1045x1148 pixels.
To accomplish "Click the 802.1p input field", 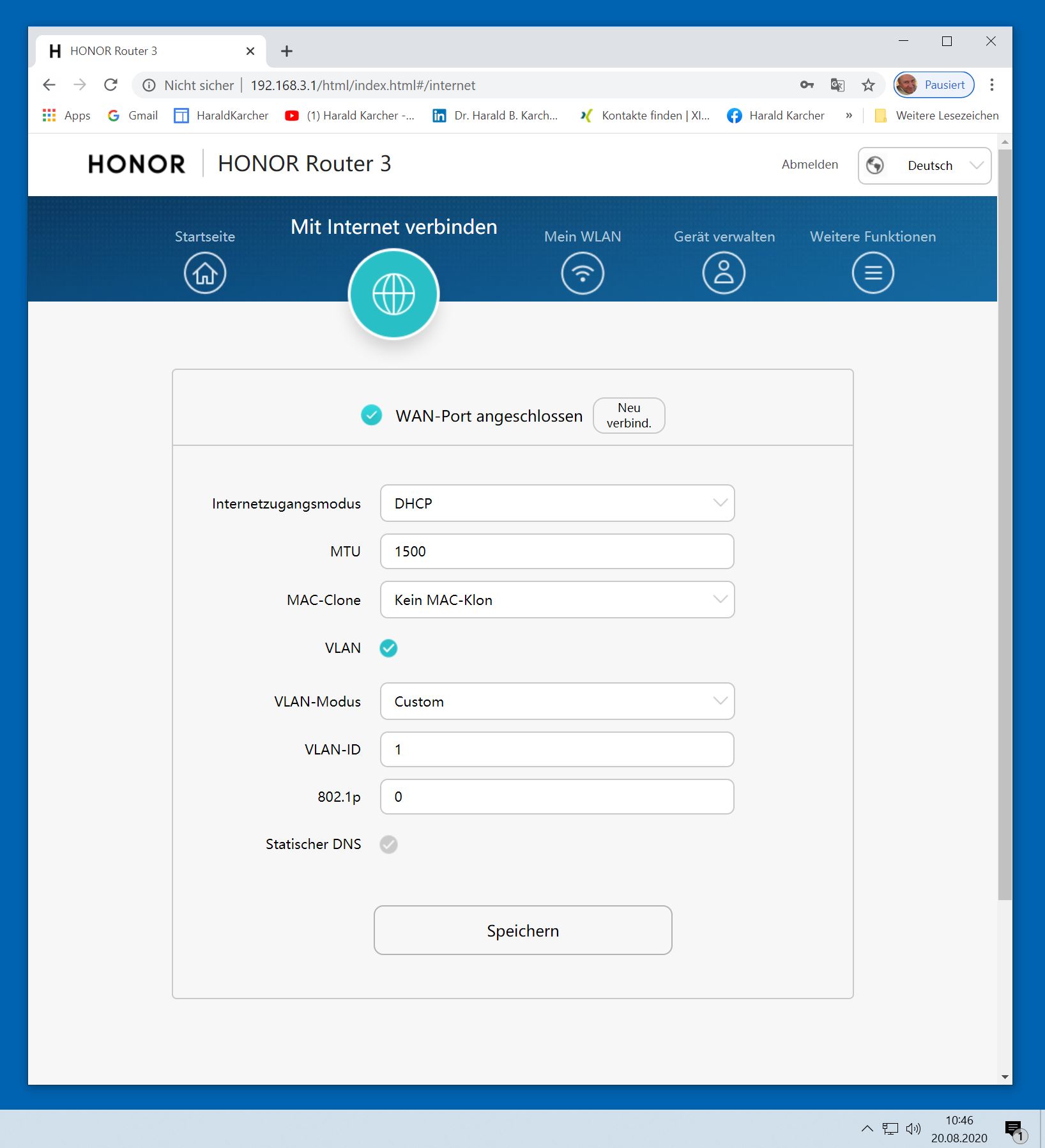I will pos(557,797).
